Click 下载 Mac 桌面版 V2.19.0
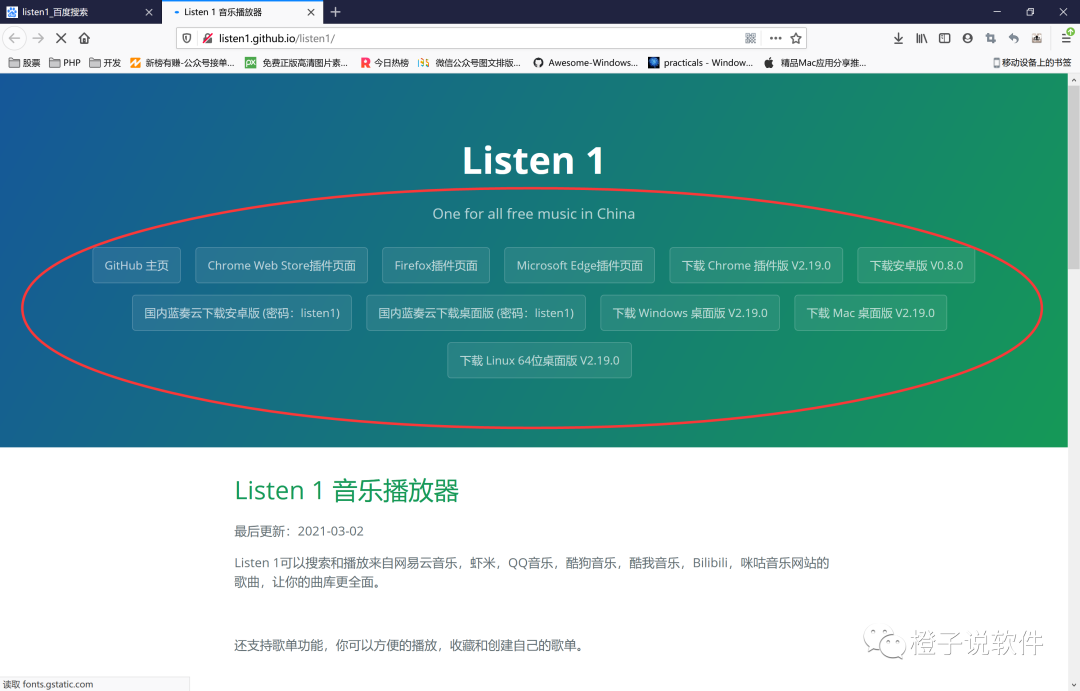The height and width of the screenshot is (691, 1080). (x=871, y=313)
